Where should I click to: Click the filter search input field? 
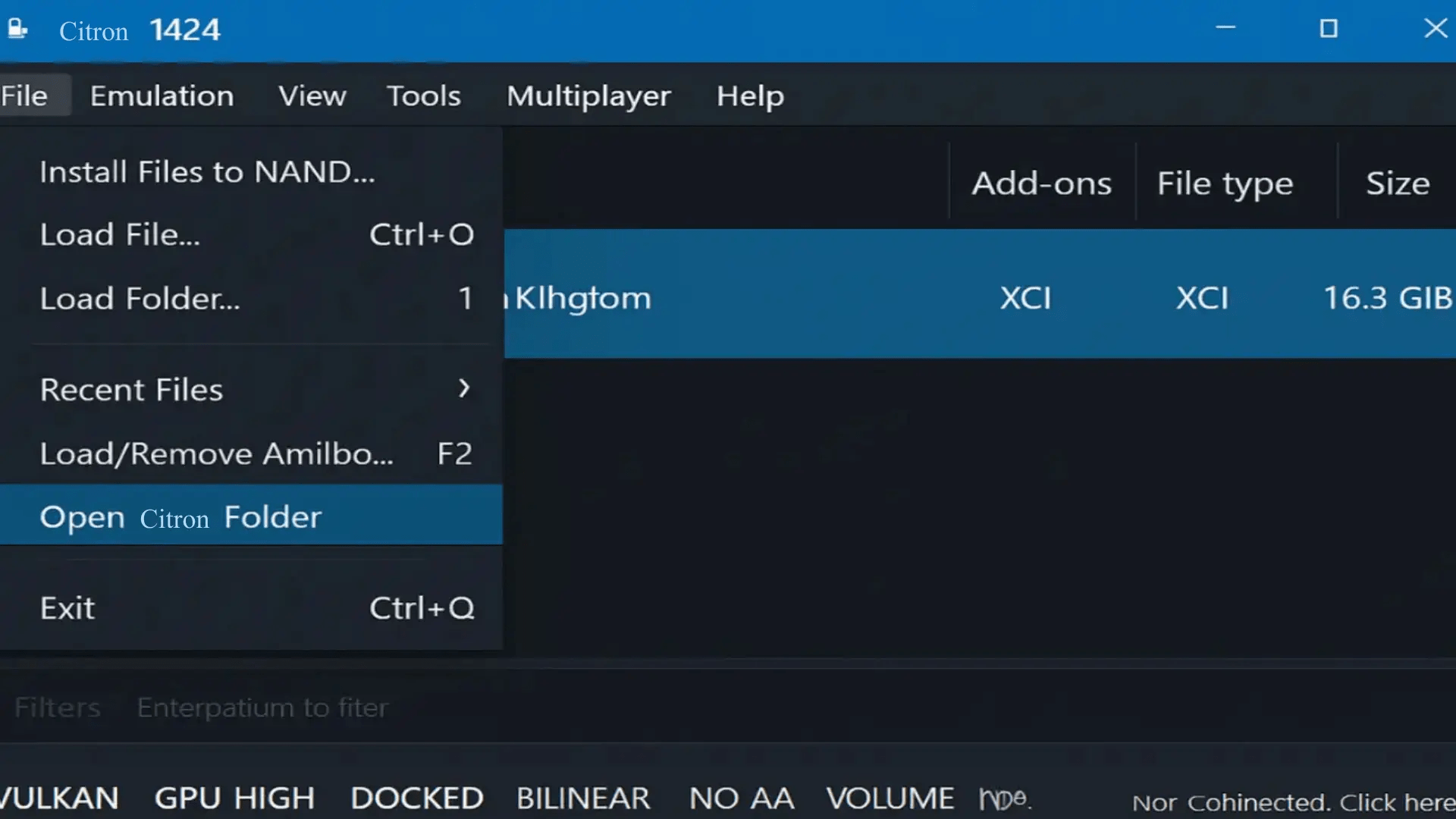pos(262,708)
